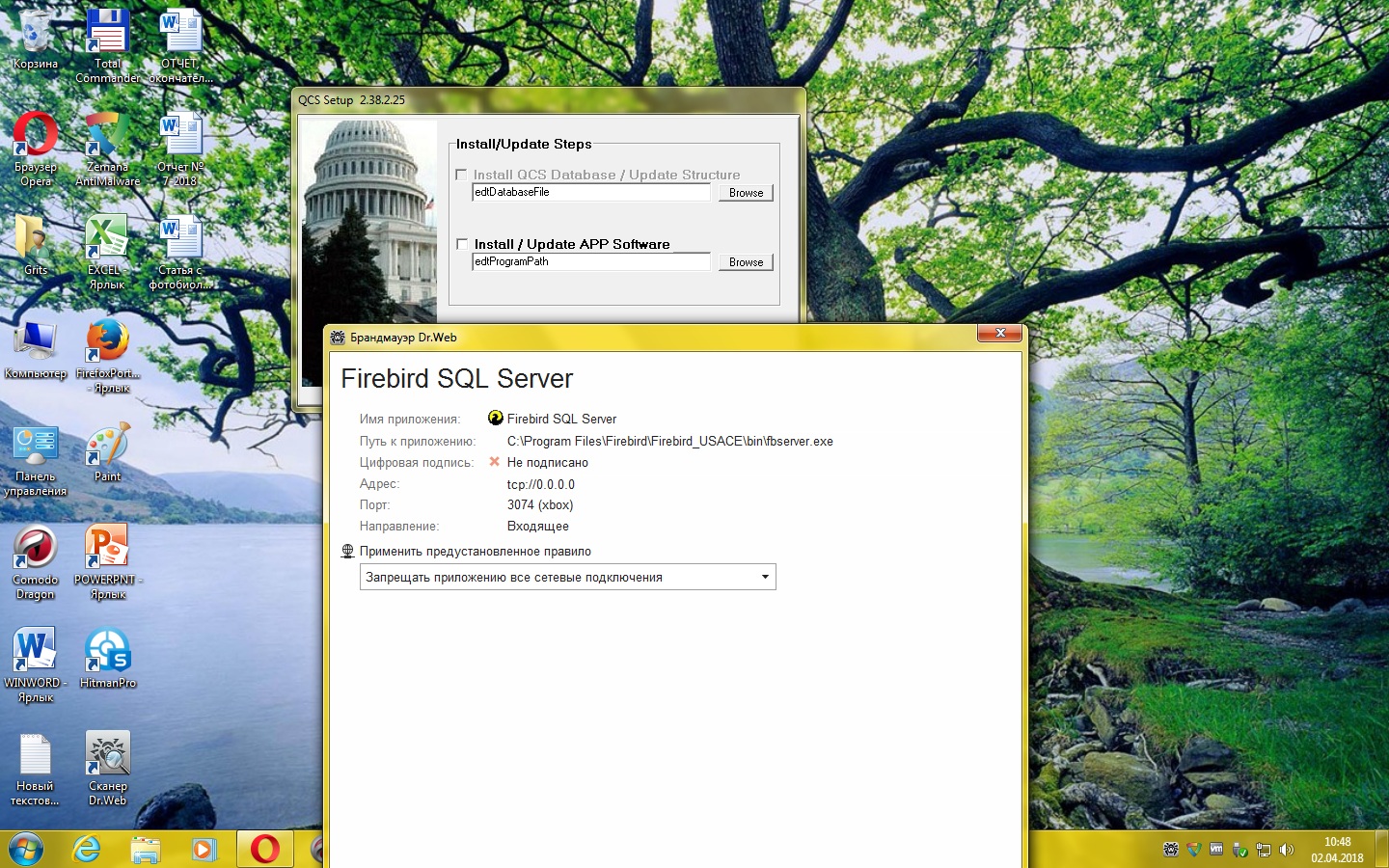Open Windows Media Player from the taskbar
This screenshot has height=868, width=1389.
click(x=204, y=849)
